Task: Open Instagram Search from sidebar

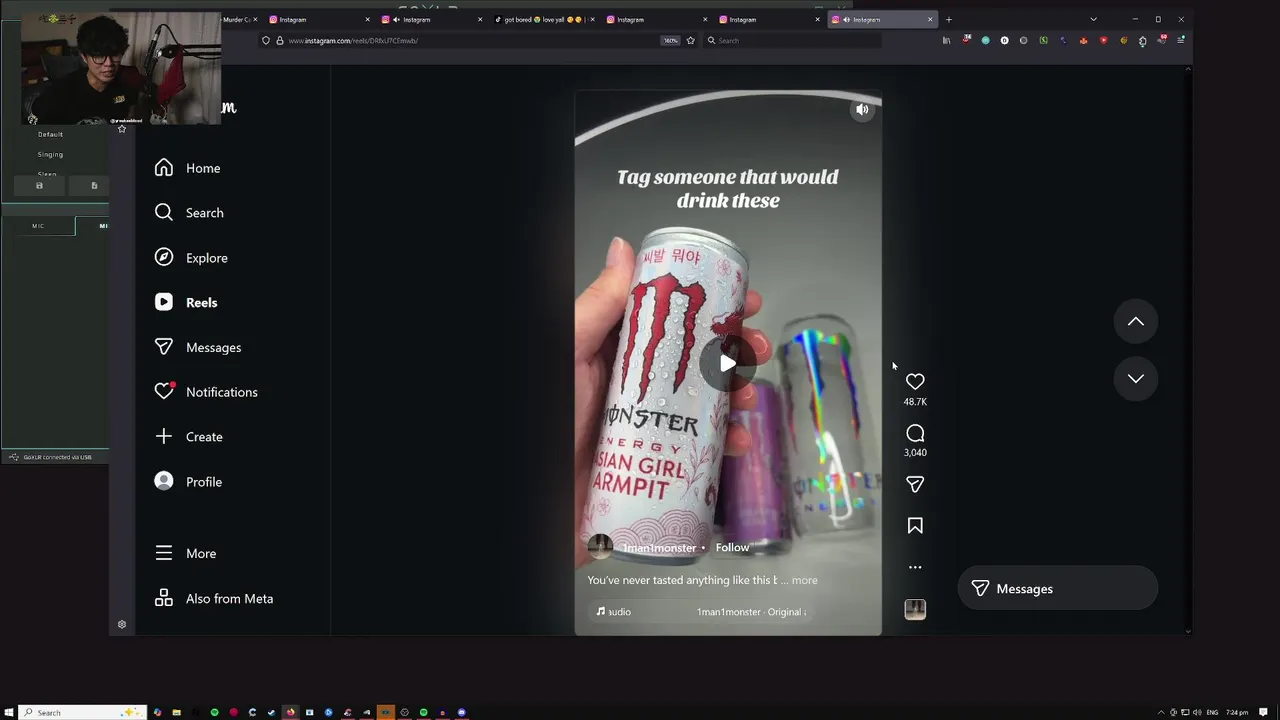Action: (x=190, y=213)
